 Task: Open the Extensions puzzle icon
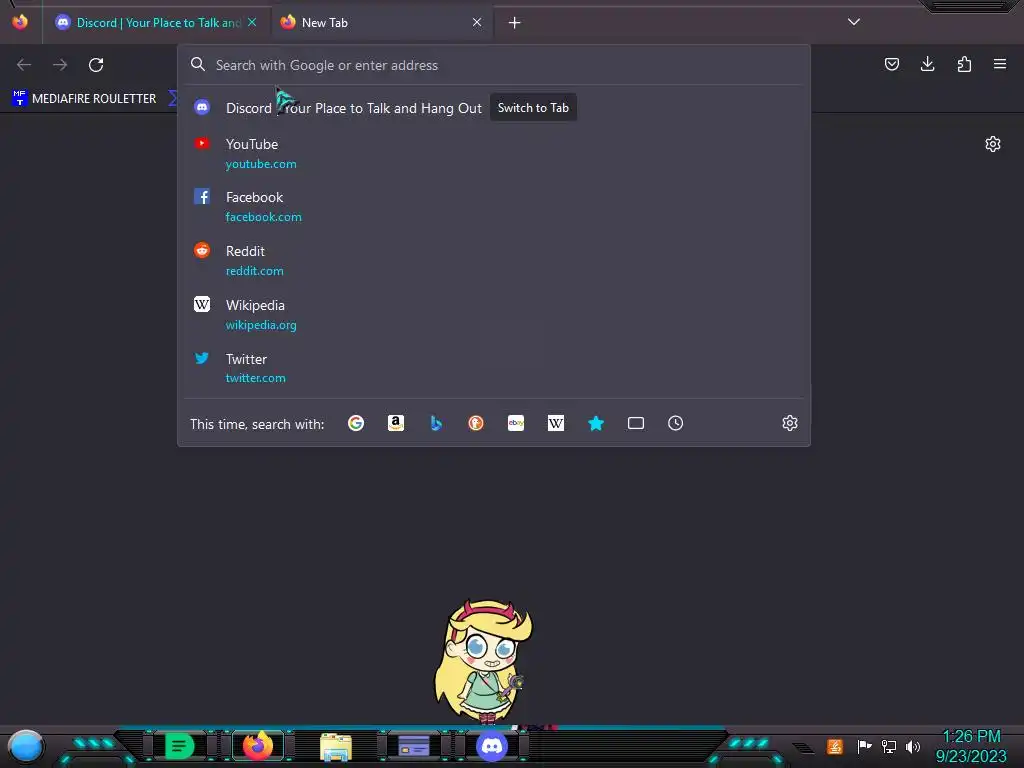964,64
